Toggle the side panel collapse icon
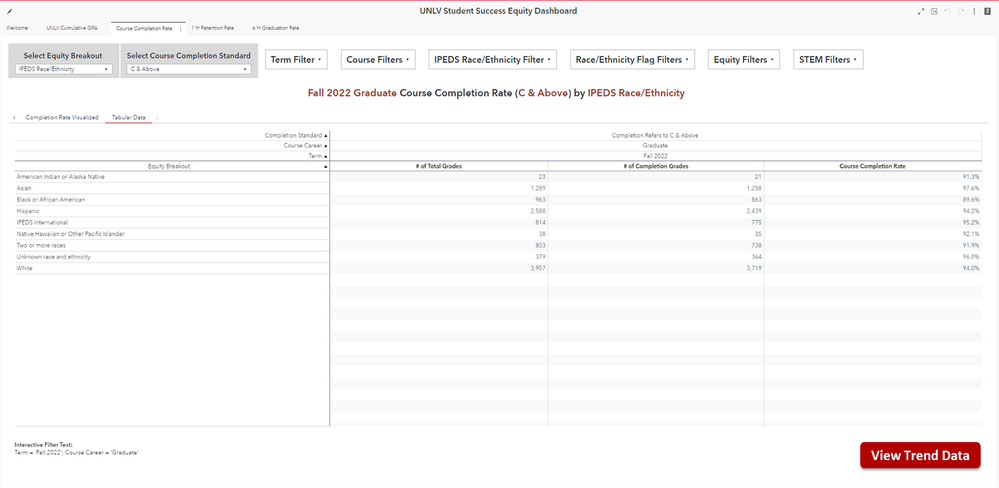The height and width of the screenshot is (488, 999). coord(934,11)
